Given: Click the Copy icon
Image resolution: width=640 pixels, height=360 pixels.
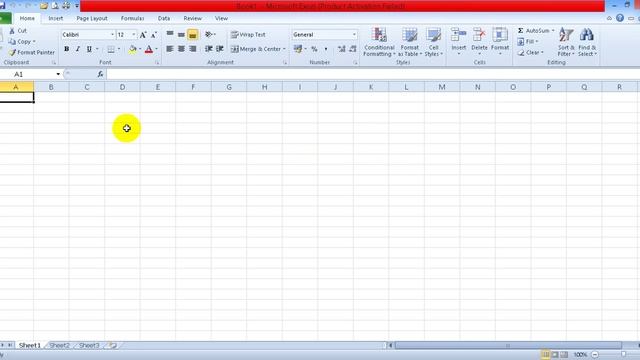Looking at the screenshot, I should (x=12, y=42).
